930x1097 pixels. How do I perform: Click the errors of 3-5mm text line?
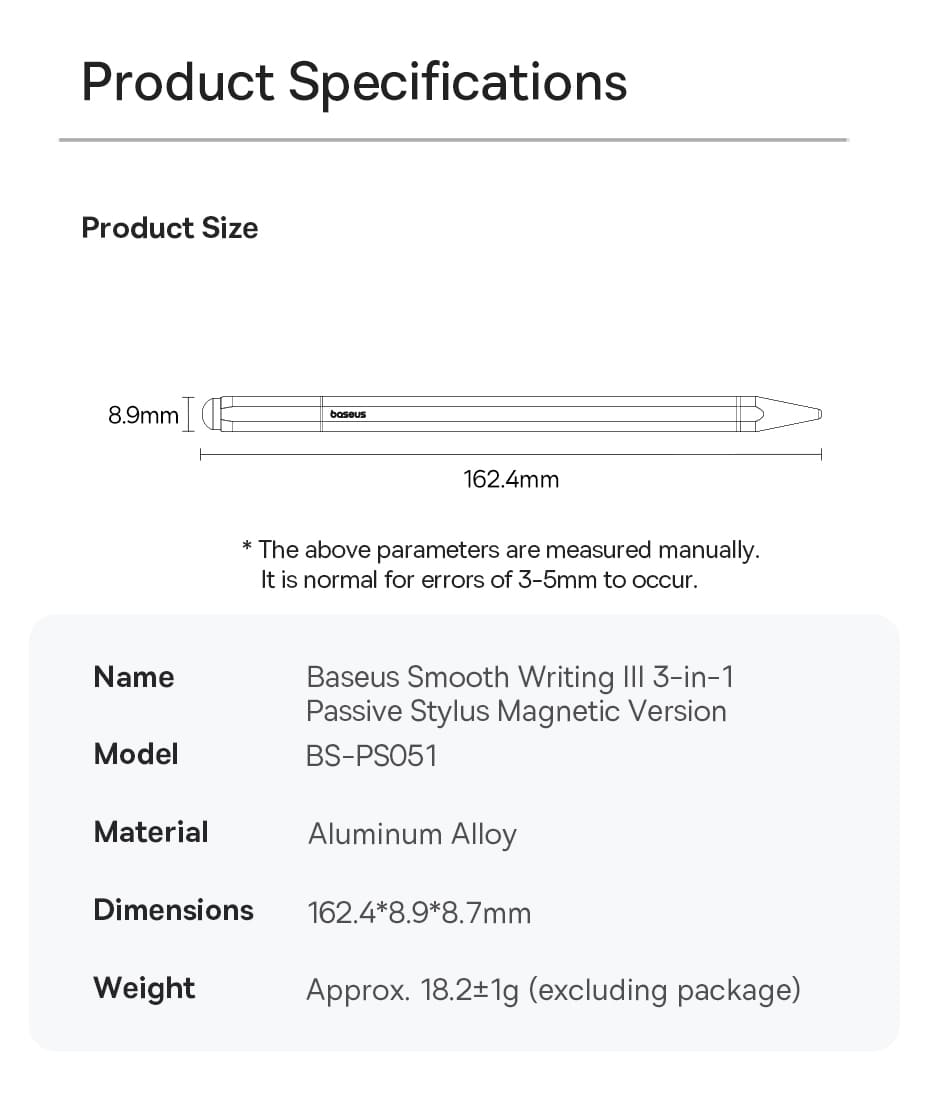pyautogui.click(x=479, y=580)
